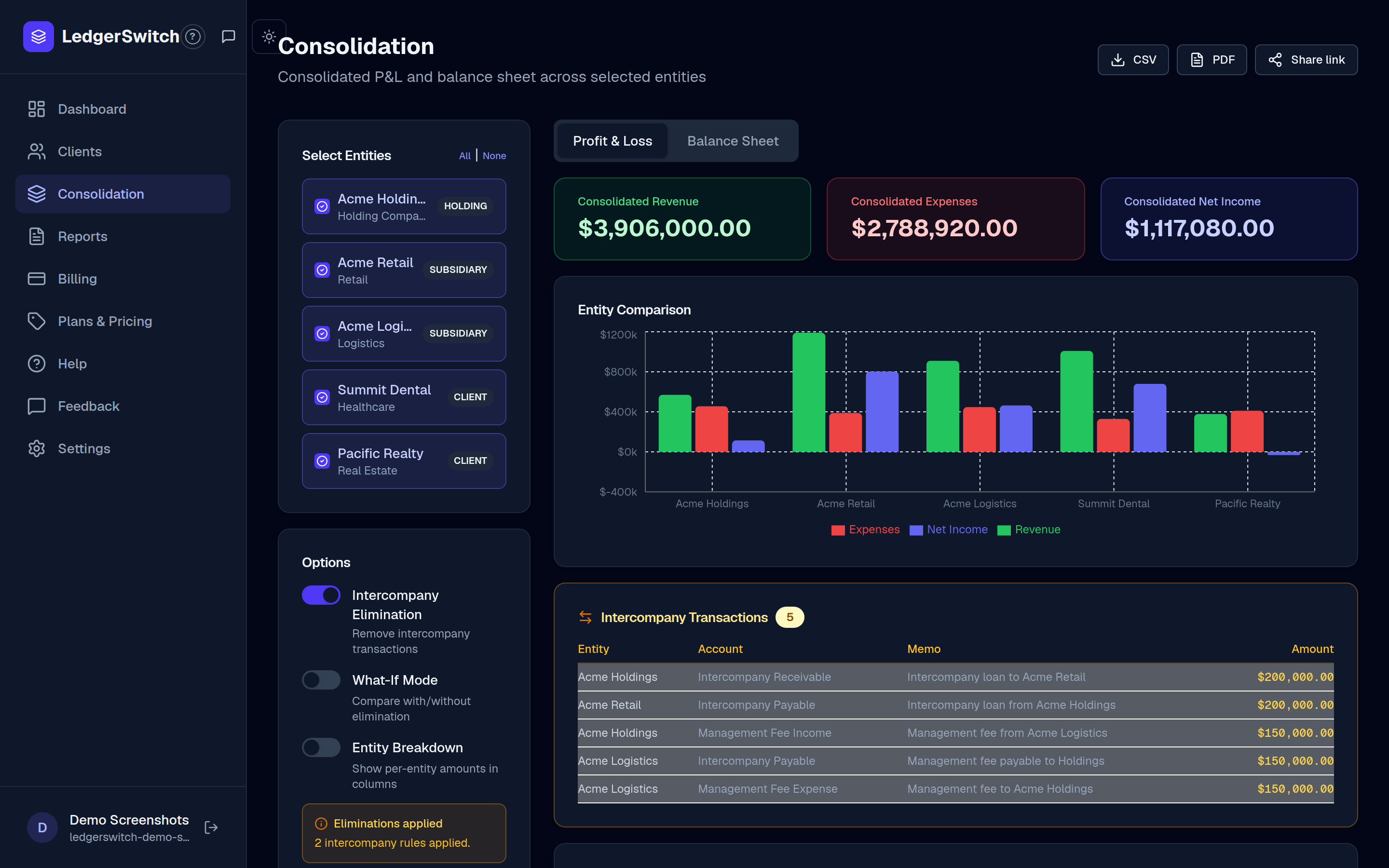1389x868 pixels.
Task: Click 'Management Fee Expense' account cell
Action: [767, 789]
